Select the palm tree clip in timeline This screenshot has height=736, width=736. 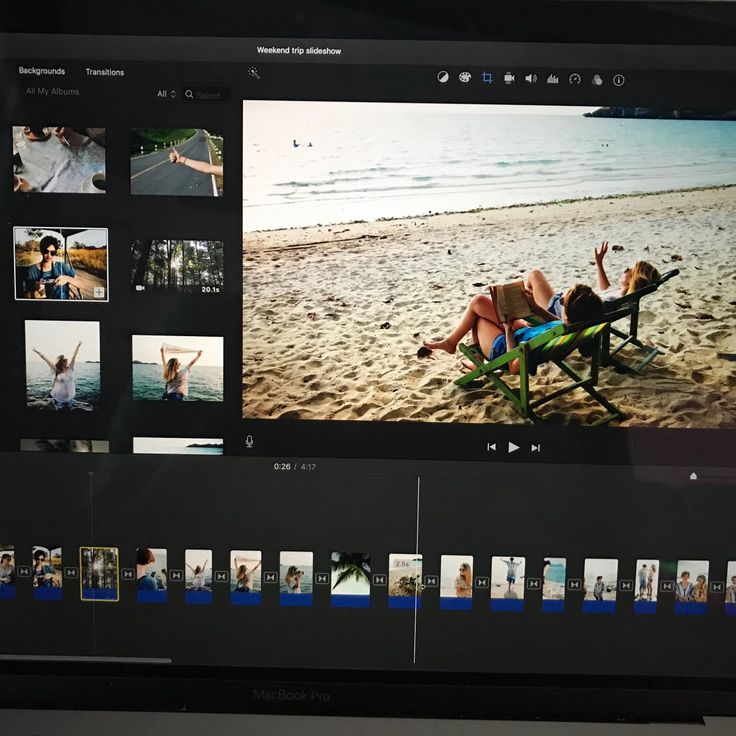pyautogui.click(x=351, y=580)
